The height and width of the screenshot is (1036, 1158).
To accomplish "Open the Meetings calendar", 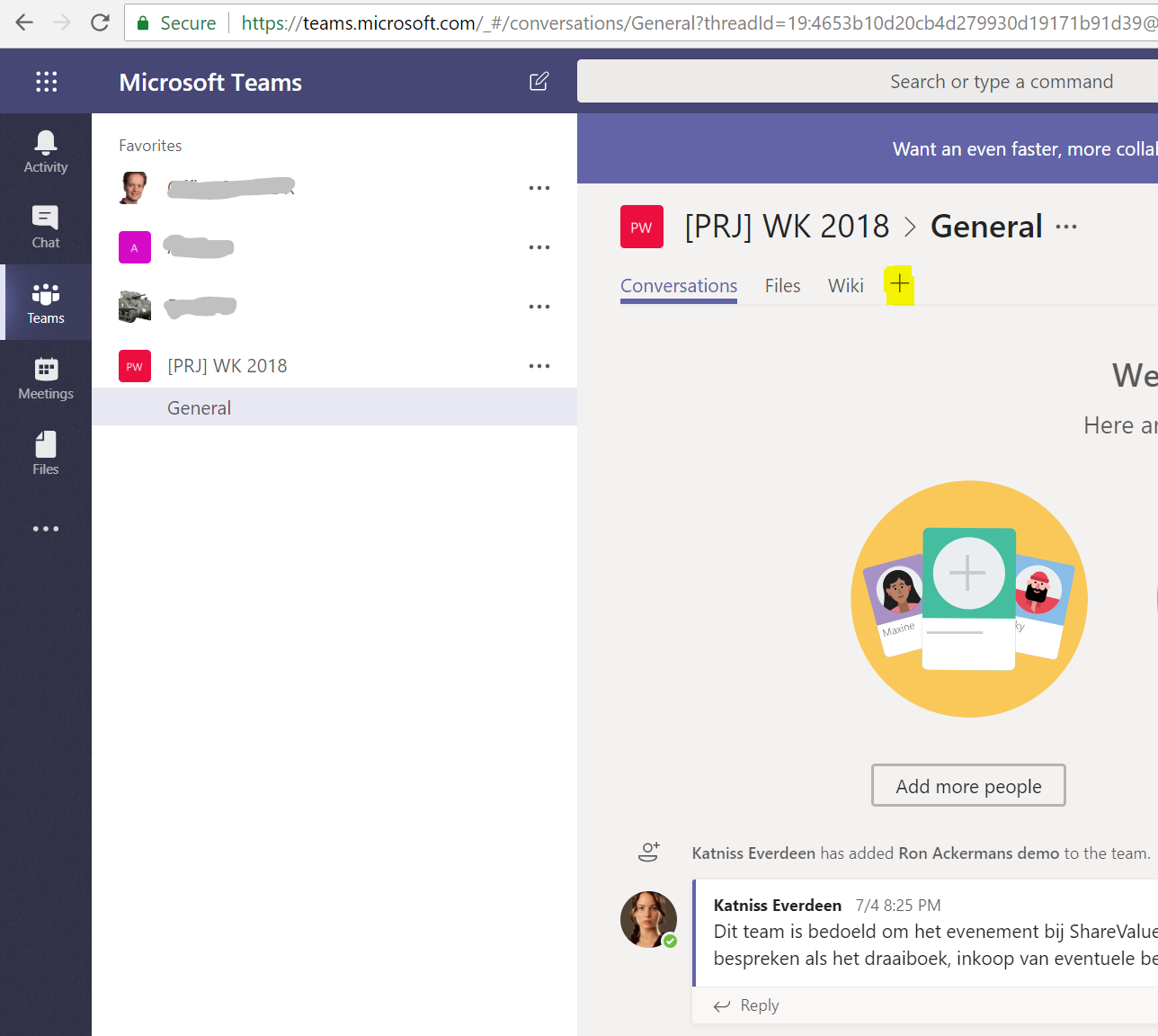I will point(46,378).
